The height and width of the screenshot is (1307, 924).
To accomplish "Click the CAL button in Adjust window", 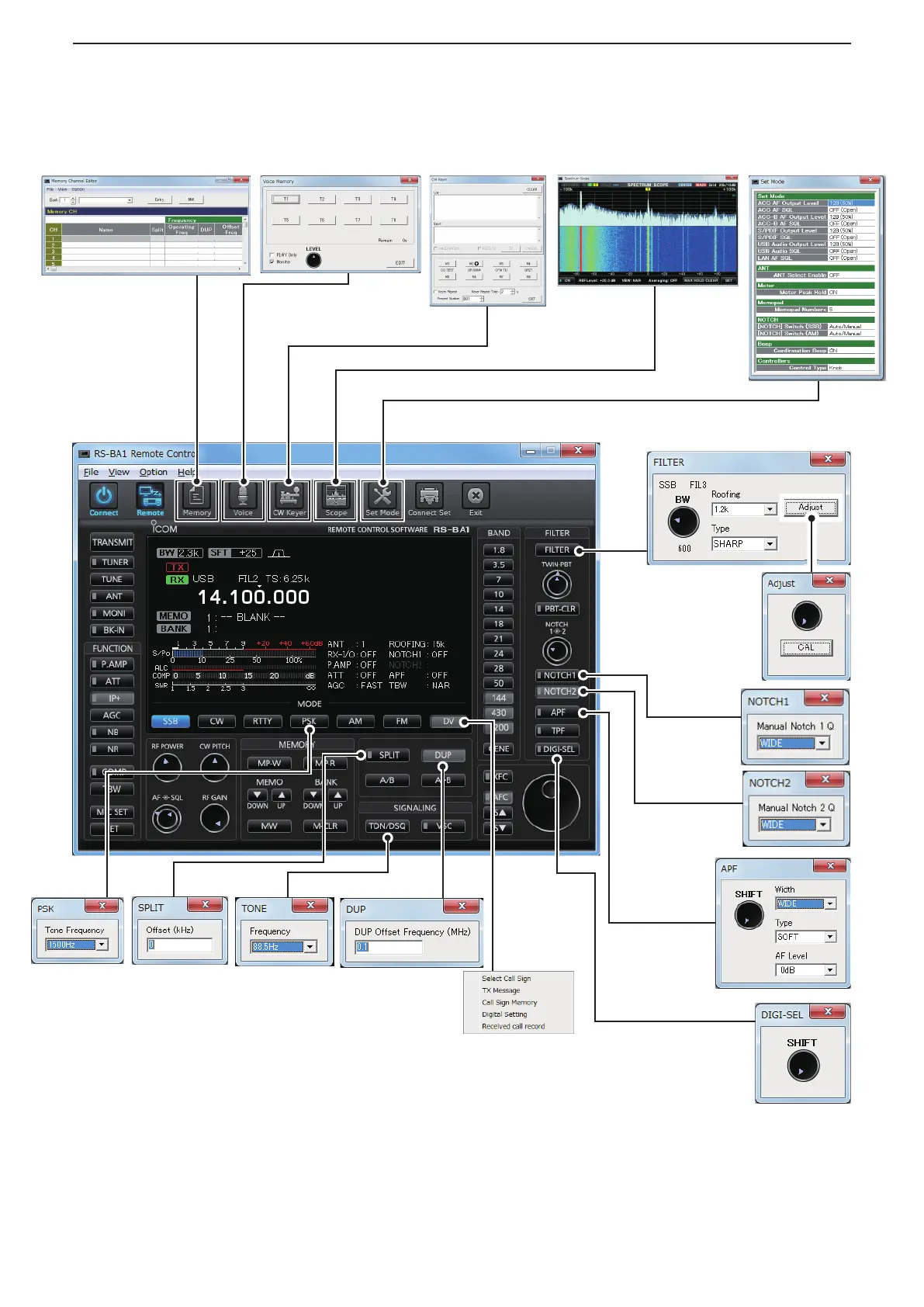I will [x=806, y=647].
